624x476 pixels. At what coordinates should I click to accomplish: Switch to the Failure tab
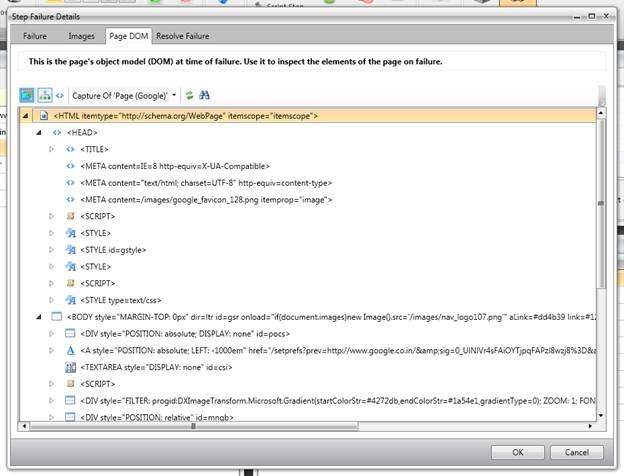(x=35, y=36)
